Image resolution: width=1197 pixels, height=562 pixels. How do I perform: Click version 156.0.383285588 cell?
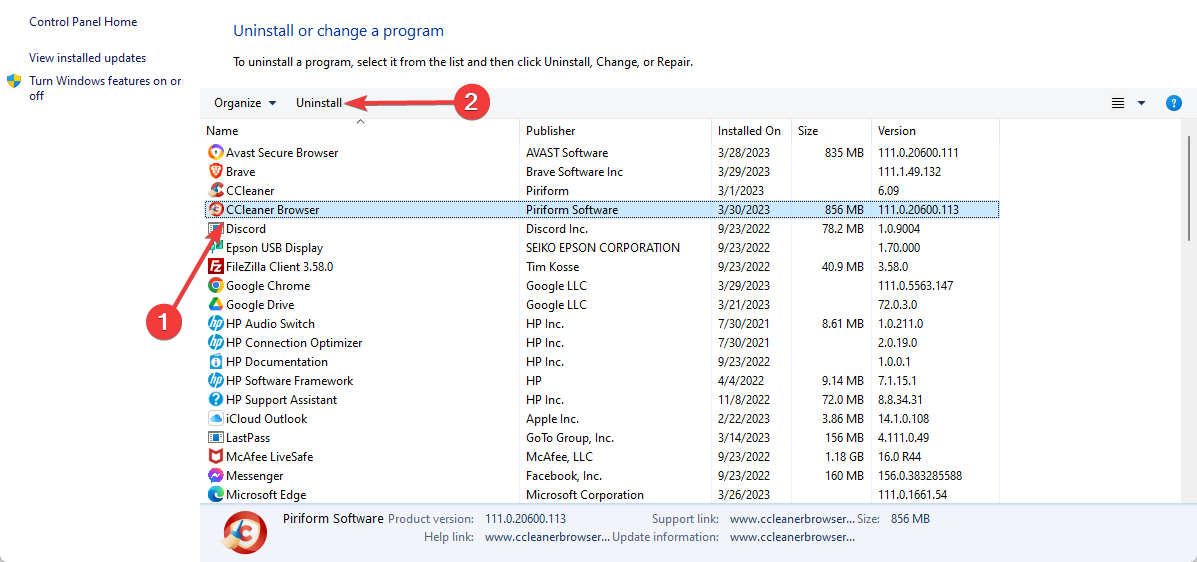point(920,476)
